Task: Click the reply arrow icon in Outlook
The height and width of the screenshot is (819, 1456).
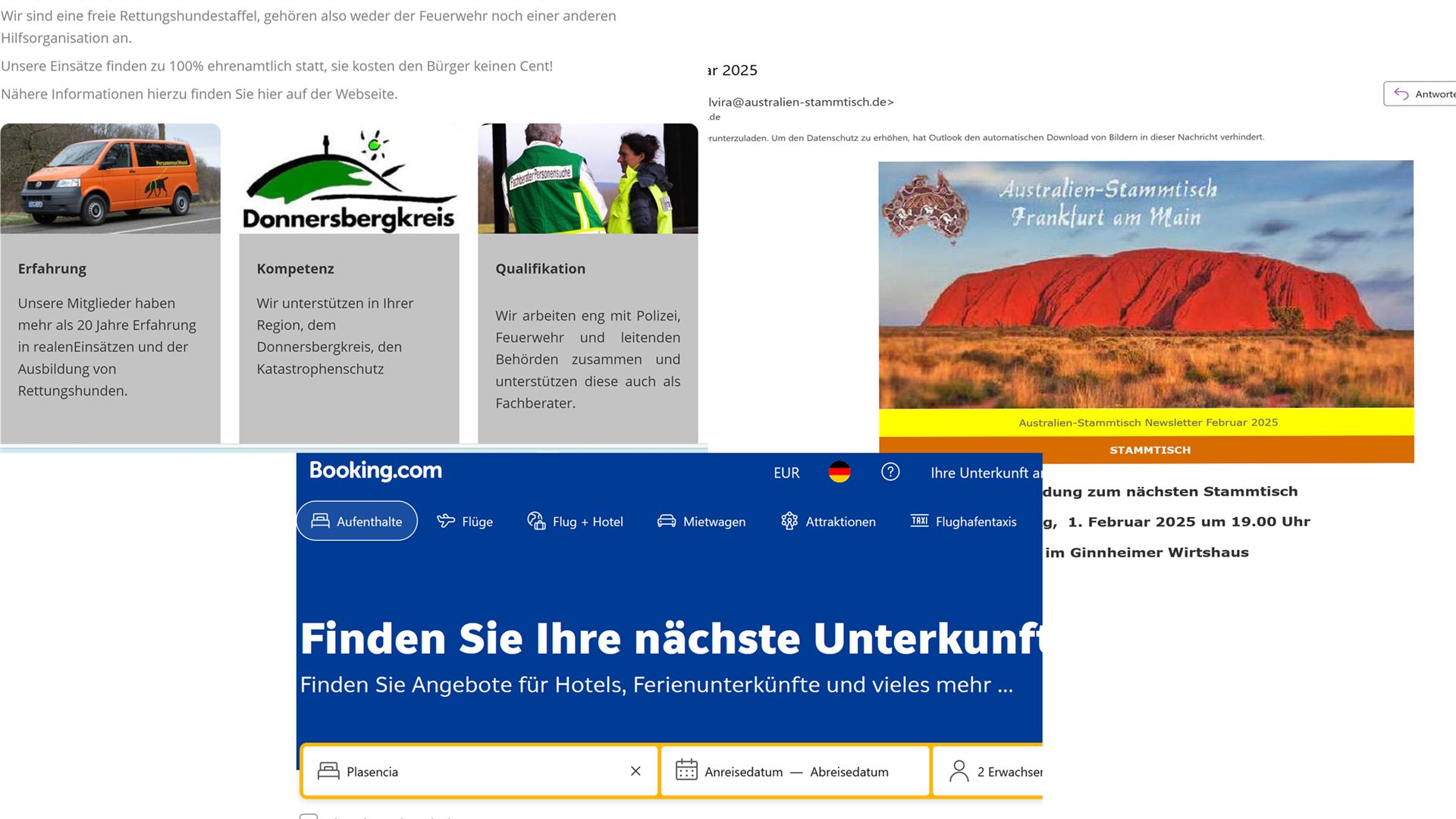Action: 1401,94
